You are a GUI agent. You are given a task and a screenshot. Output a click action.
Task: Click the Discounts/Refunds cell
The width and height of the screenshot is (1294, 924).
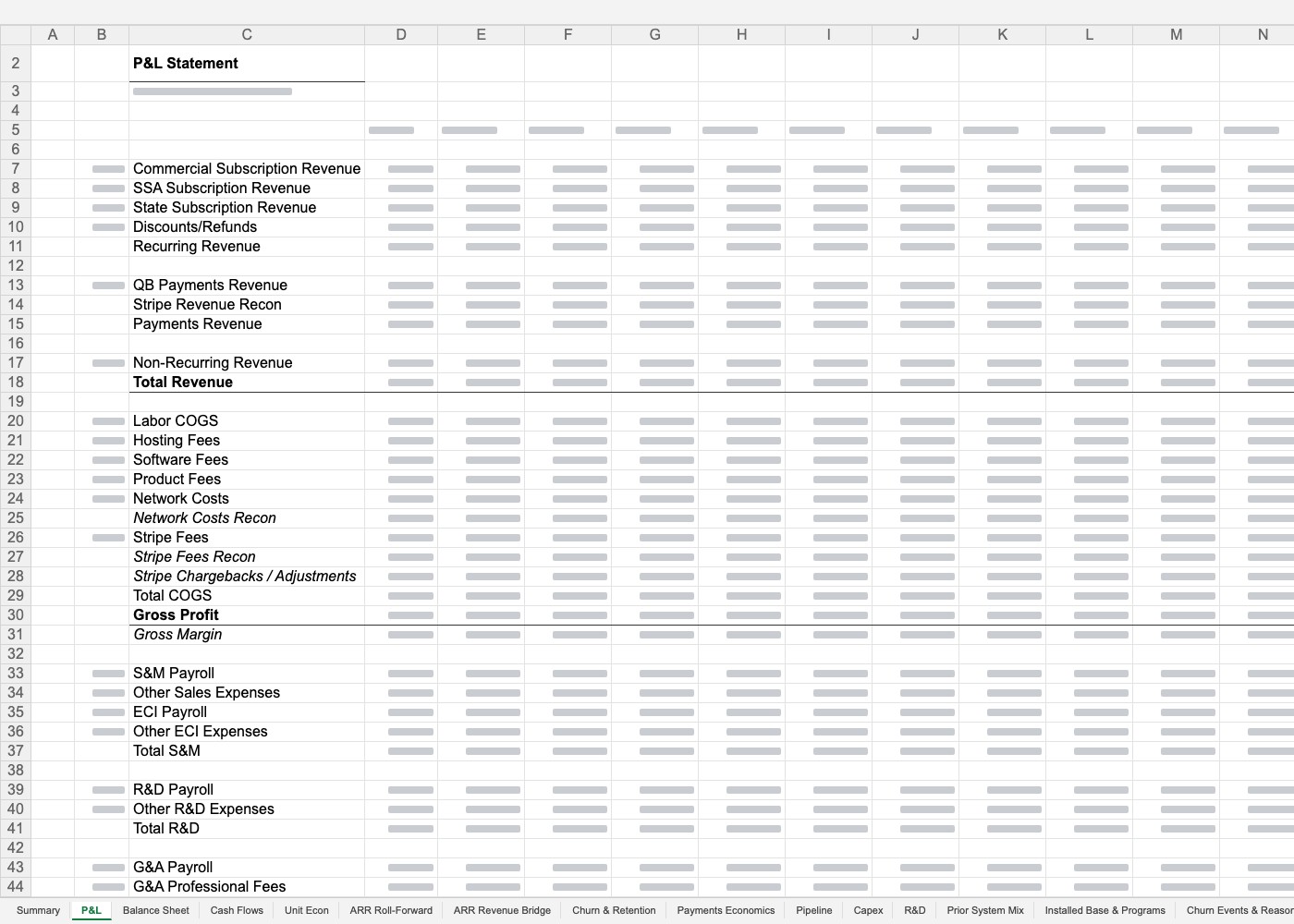(x=247, y=227)
